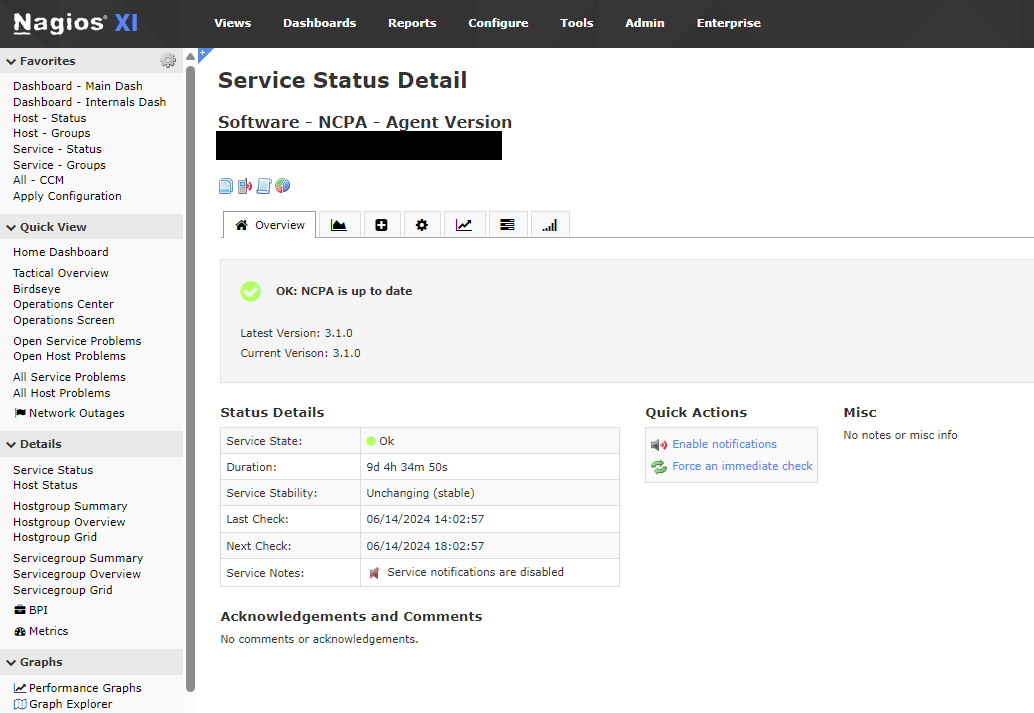1034x713 pixels.
Task: Select the Overview tab
Action: tap(270, 225)
